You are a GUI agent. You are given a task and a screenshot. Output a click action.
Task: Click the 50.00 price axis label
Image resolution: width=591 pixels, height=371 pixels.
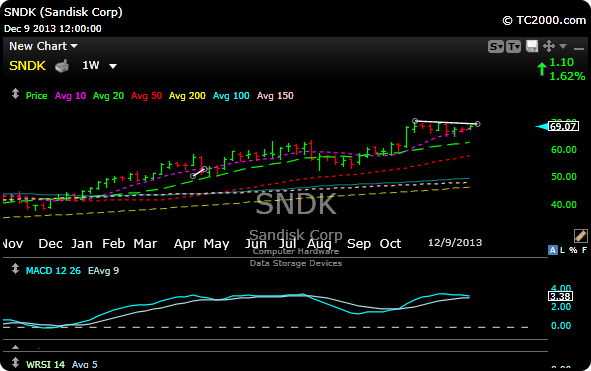pos(564,177)
